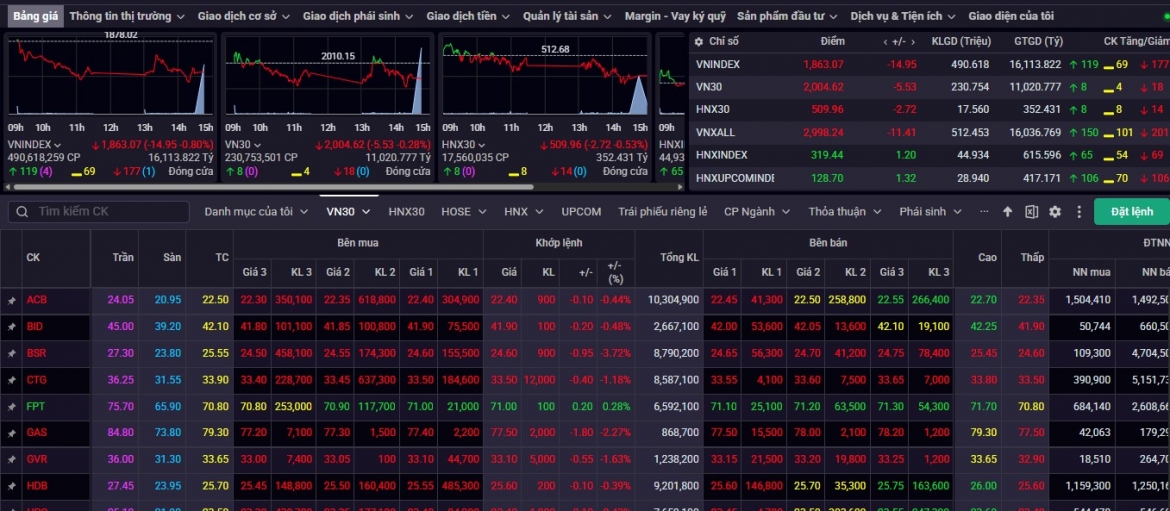Toggle the pin for the GAS row
1170x511 pixels.
point(11,433)
